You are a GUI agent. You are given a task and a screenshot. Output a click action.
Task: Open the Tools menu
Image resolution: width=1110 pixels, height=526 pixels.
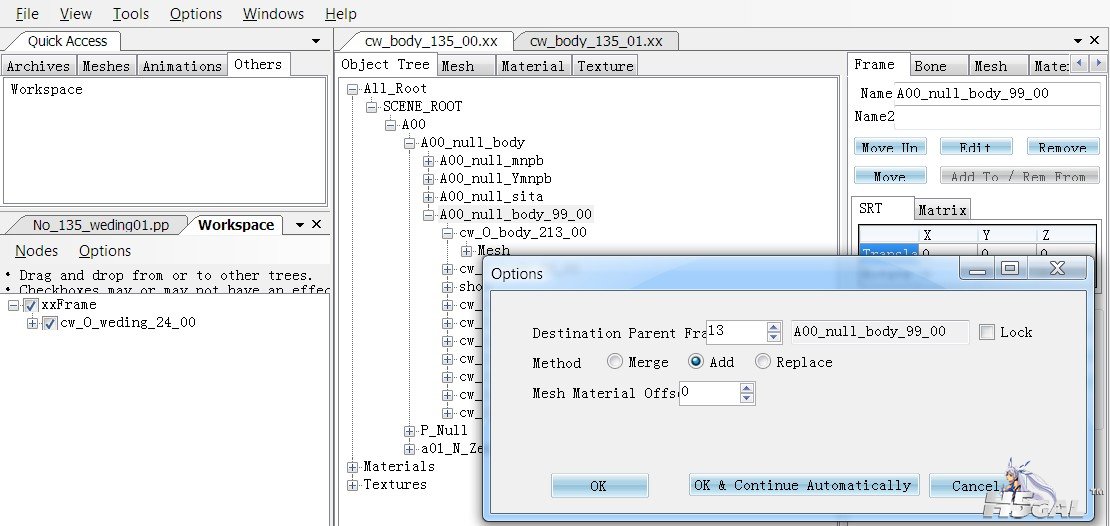[x=130, y=14]
